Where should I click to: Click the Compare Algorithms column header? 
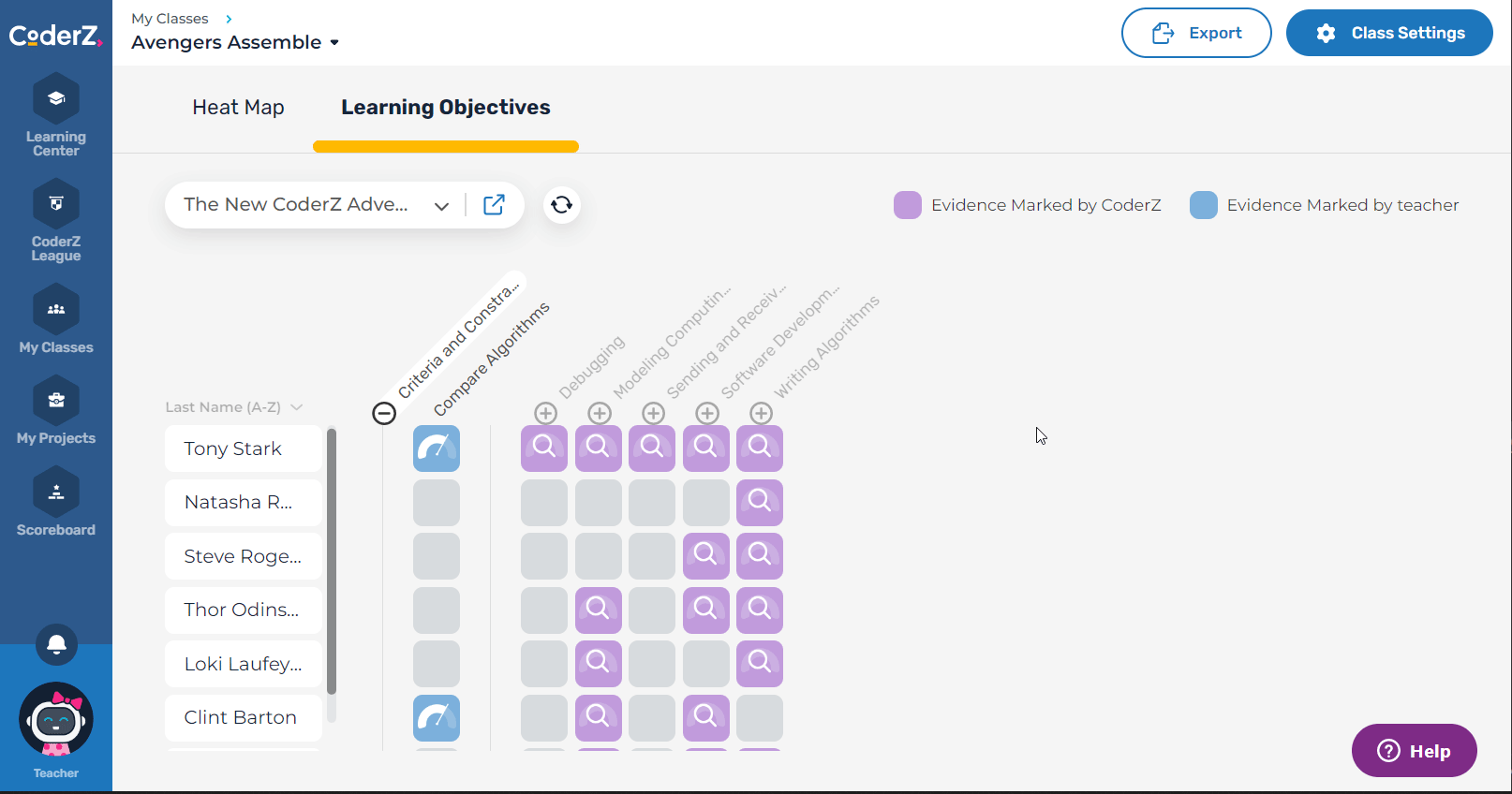492,359
